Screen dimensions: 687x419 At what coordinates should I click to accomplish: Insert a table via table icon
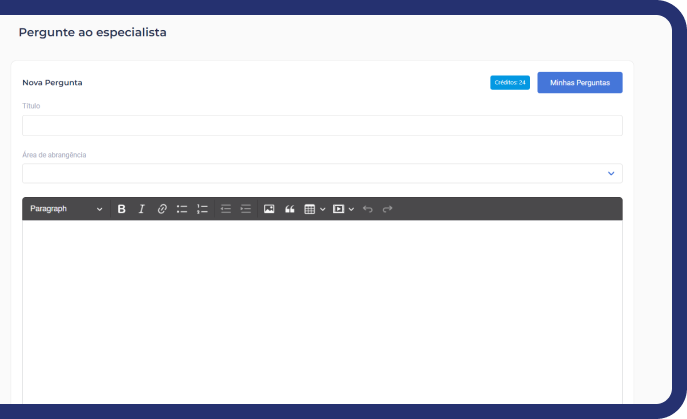click(x=310, y=209)
